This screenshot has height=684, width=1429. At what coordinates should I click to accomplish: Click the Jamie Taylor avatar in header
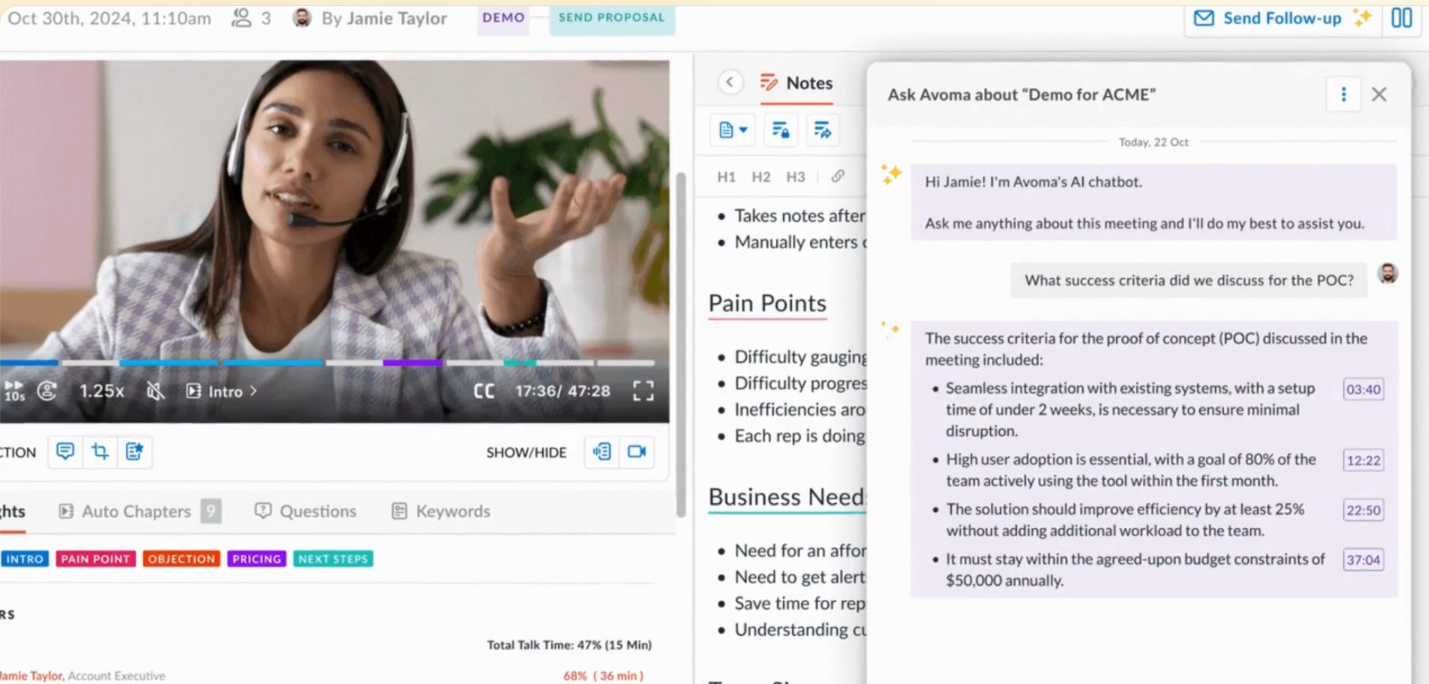301,18
